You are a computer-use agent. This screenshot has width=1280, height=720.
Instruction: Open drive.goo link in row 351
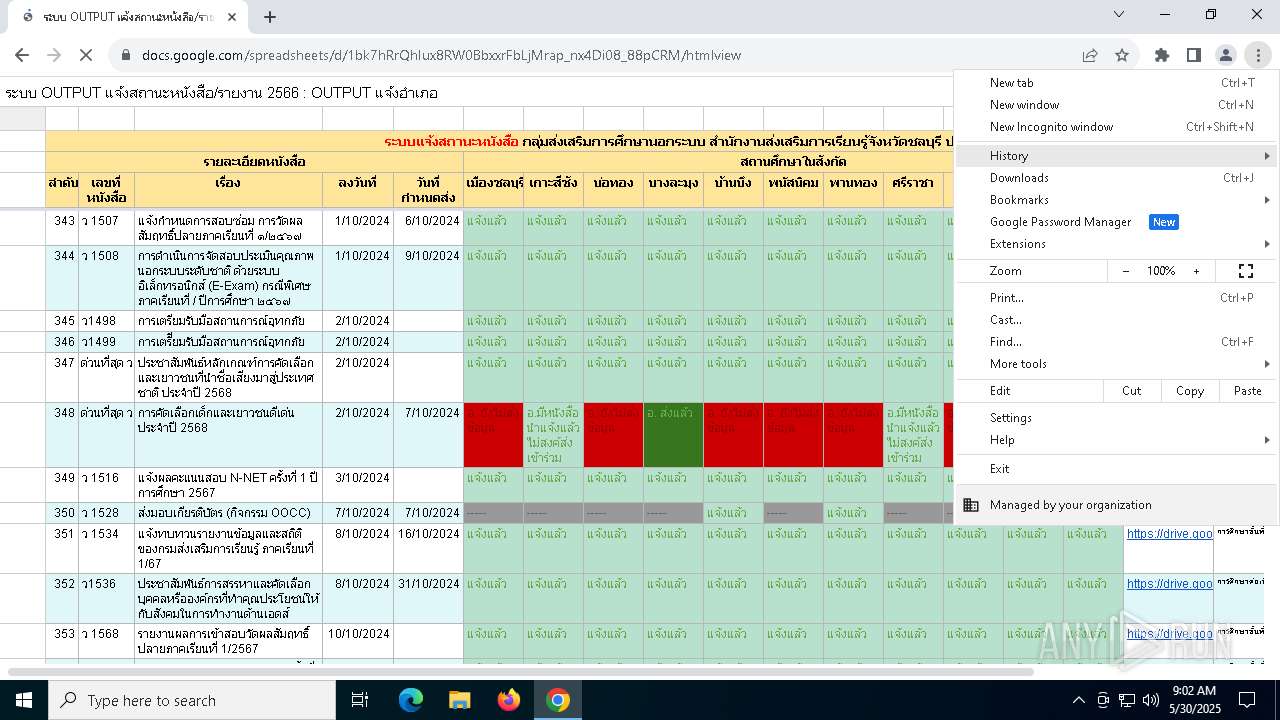click(x=1169, y=534)
